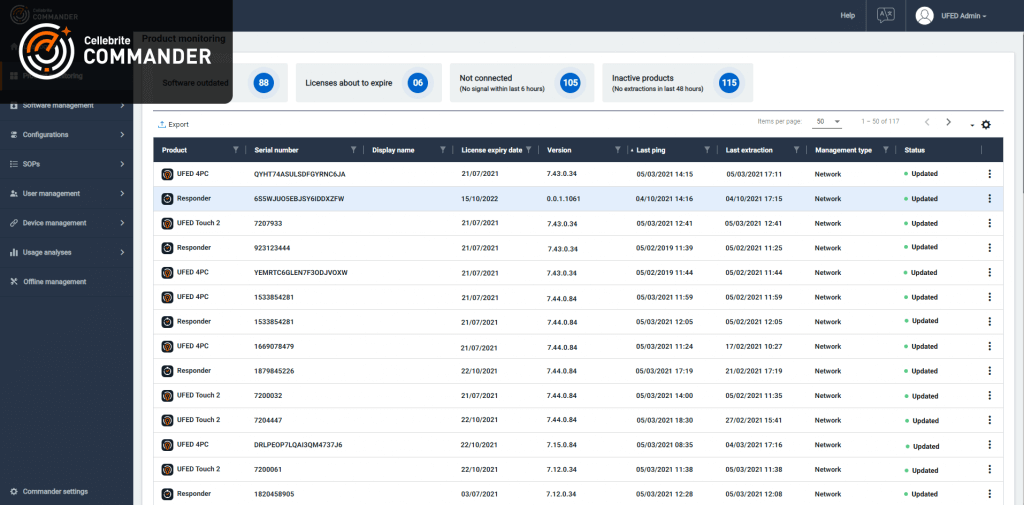Sort table by Last ping header

[x=651, y=150]
